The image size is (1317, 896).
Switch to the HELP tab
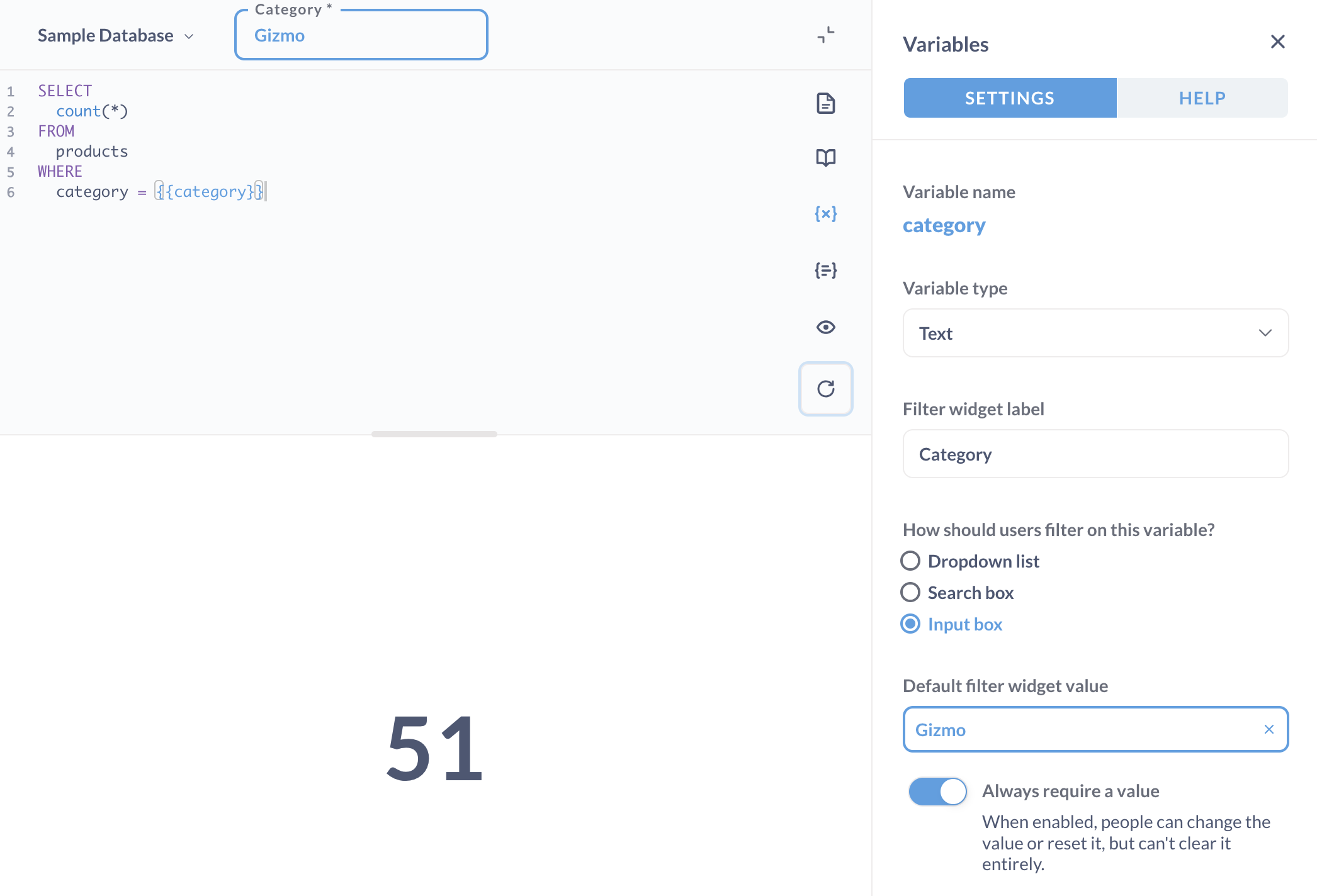[x=1202, y=97]
